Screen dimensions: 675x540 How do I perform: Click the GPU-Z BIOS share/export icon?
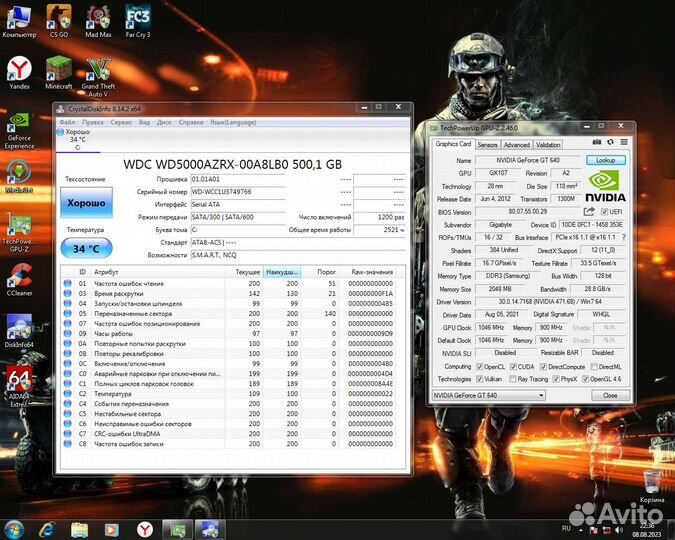click(x=589, y=211)
